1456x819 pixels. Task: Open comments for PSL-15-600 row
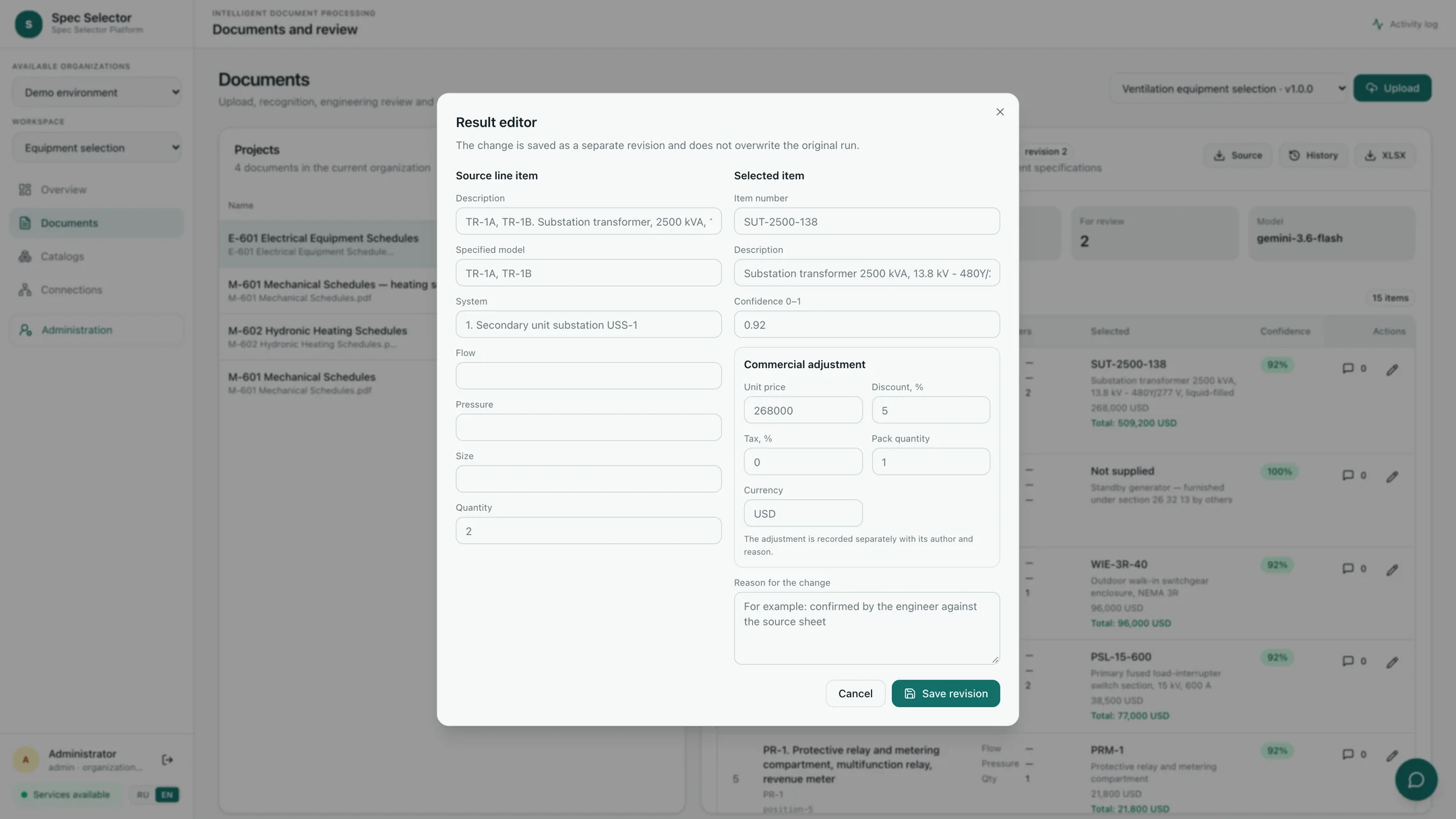1354,661
